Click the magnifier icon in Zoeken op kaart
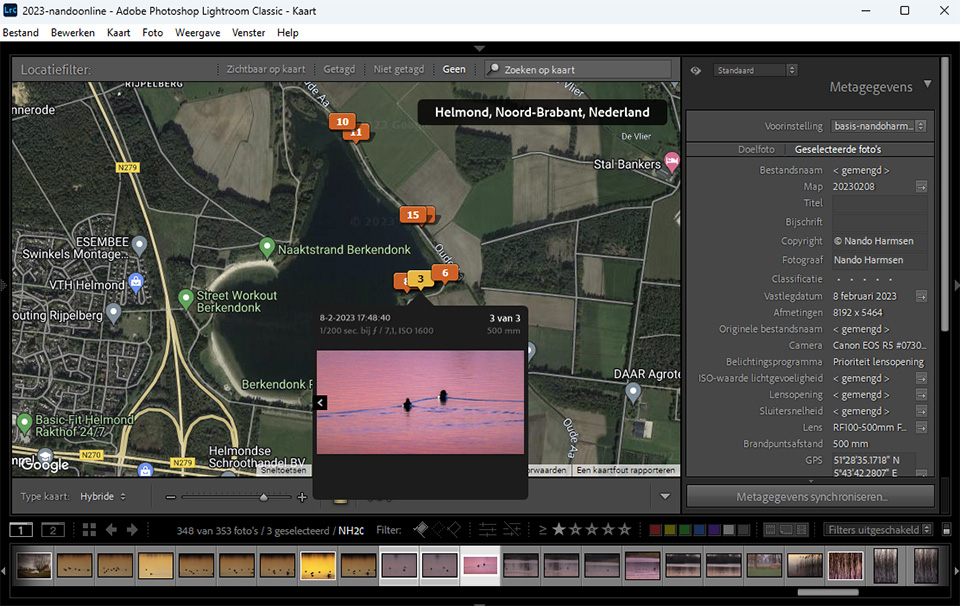The width and height of the screenshot is (960, 606). click(493, 69)
